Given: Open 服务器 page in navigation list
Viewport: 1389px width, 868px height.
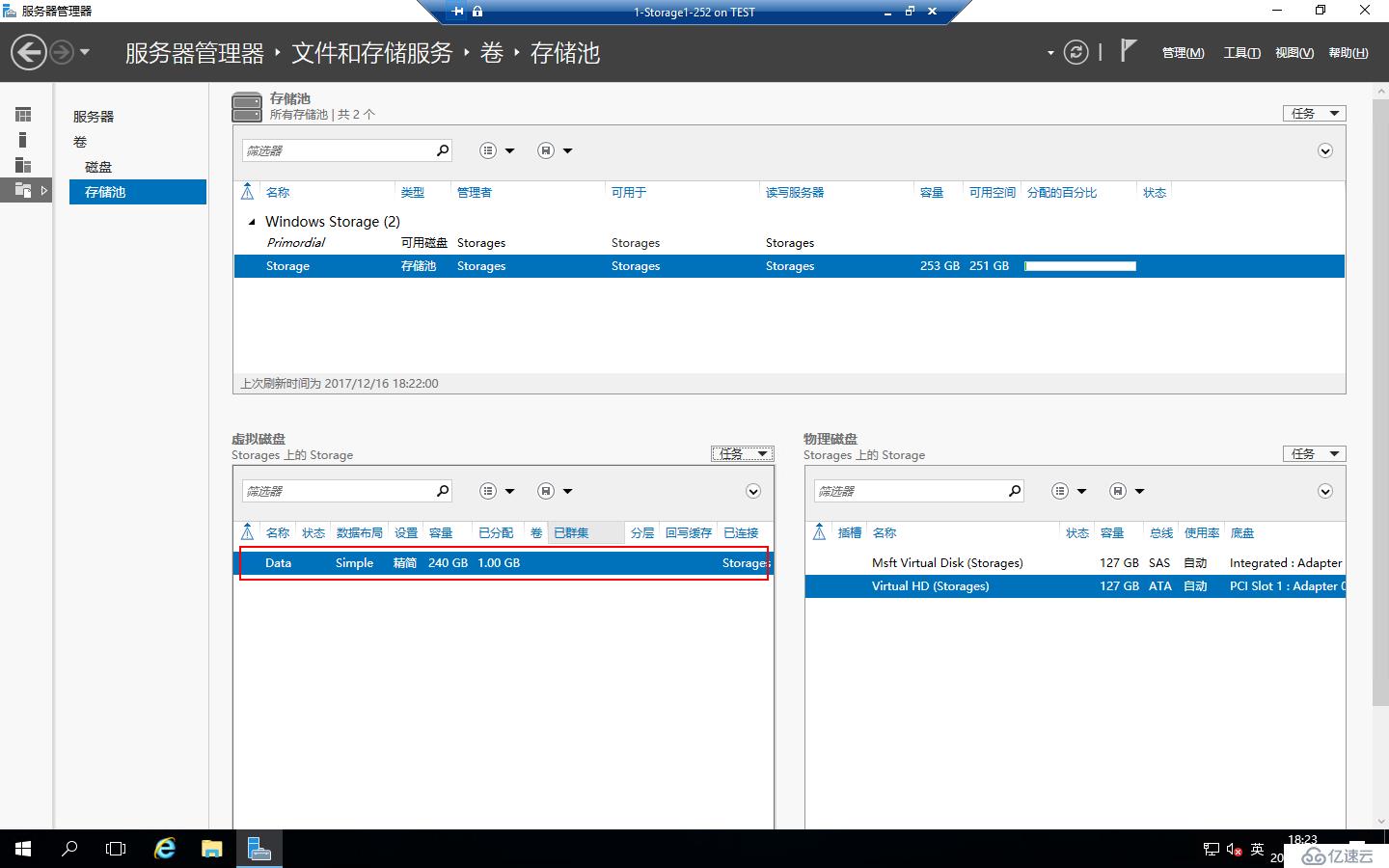Looking at the screenshot, I should click(94, 116).
